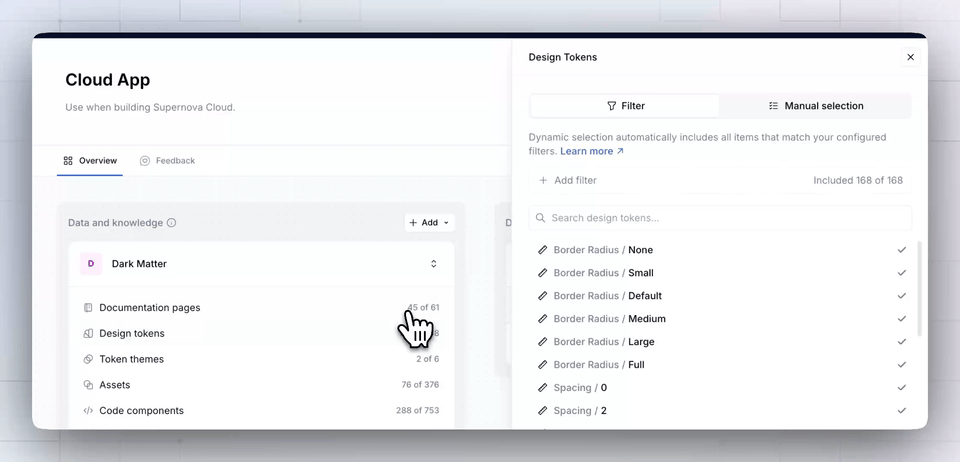Click ruler icon beside Border Radius / Full

coord(542,365)
